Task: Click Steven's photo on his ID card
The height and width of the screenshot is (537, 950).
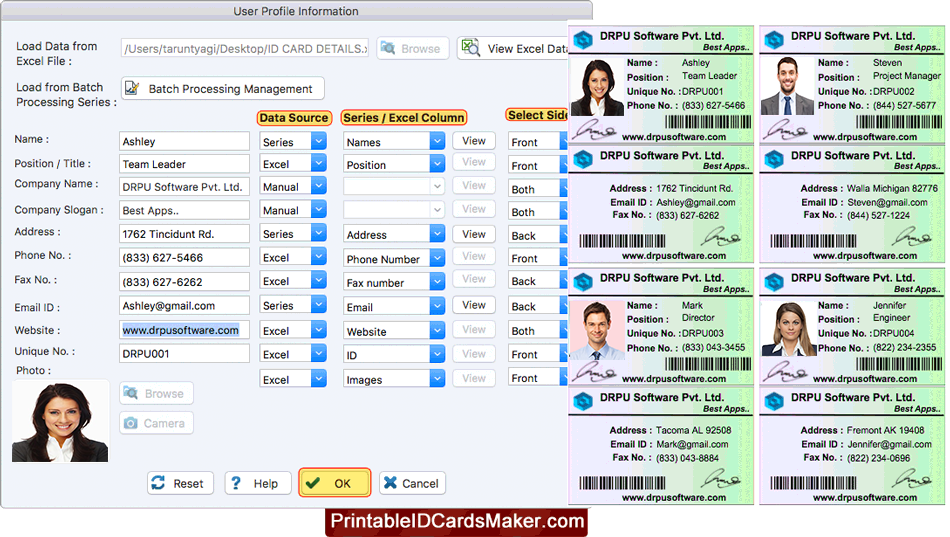Action: [x=787, y=85]
